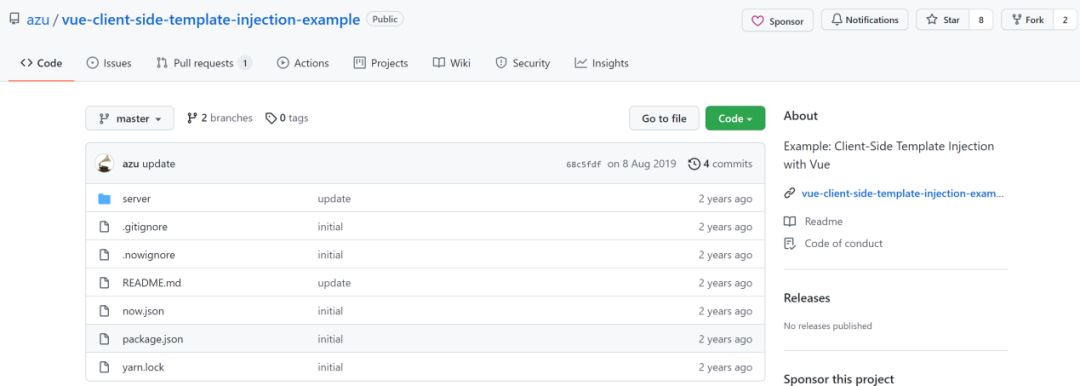
Task: Open the master branch dropdown
Action: click(129, 119)
